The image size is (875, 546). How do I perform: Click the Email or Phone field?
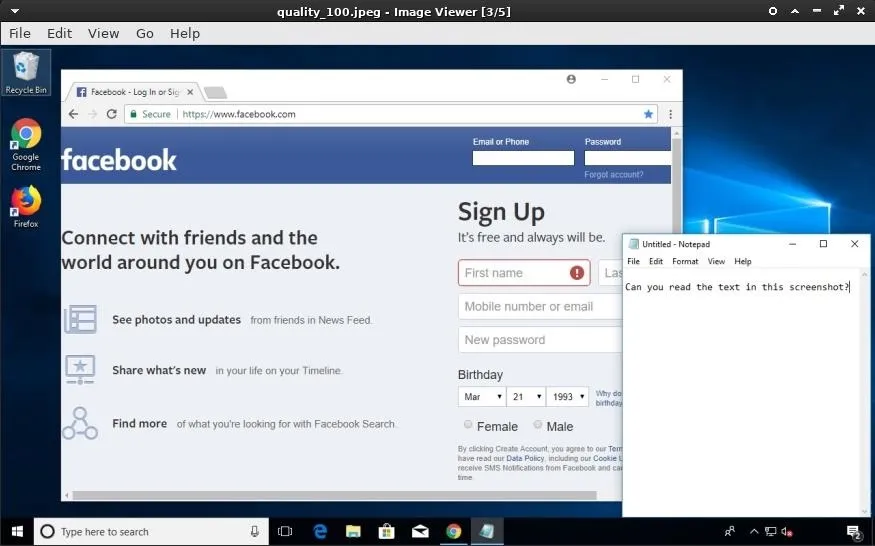pyautogui.click(x=523, y=158)
